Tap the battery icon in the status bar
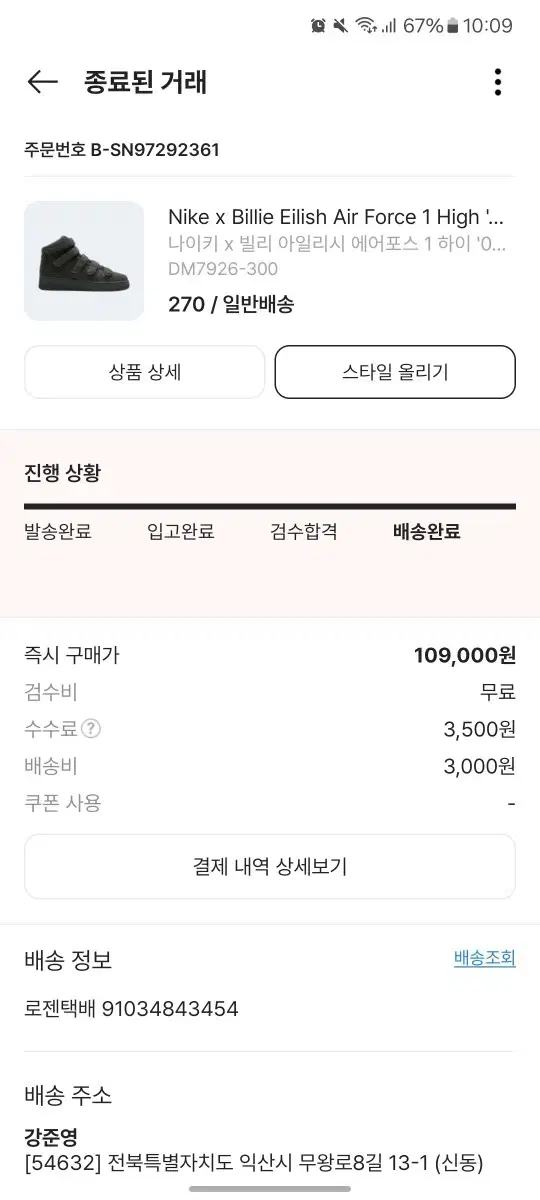 pyautogui.click(x=453, y=26)
